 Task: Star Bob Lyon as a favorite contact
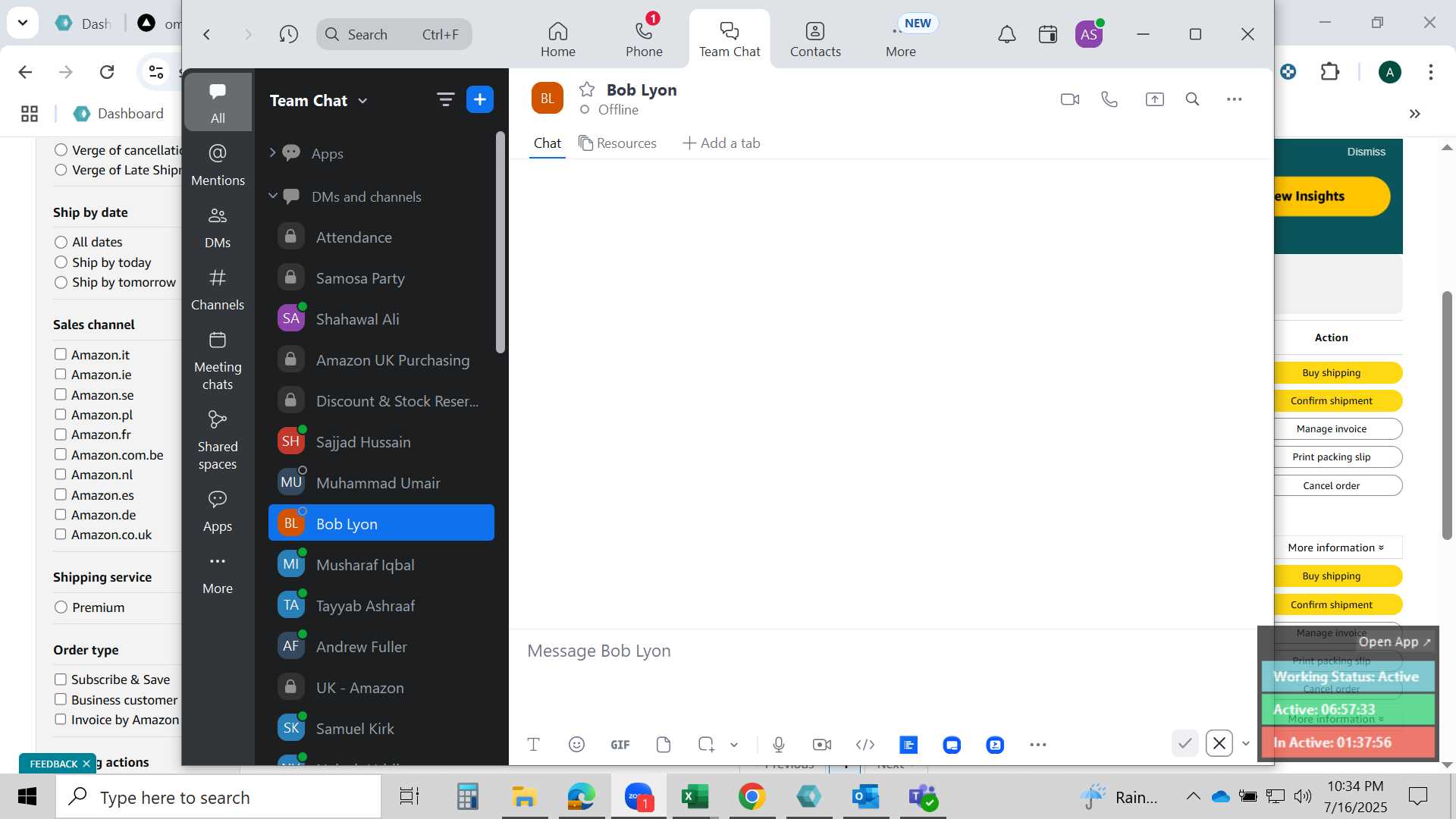(x=586, y=89)
